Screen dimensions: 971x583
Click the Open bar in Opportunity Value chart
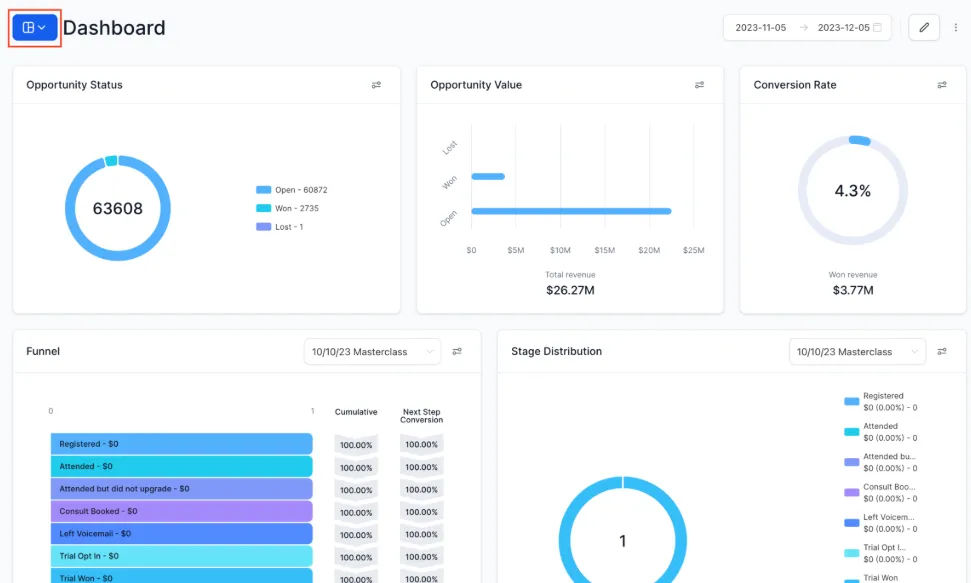(x=570, y=211)
